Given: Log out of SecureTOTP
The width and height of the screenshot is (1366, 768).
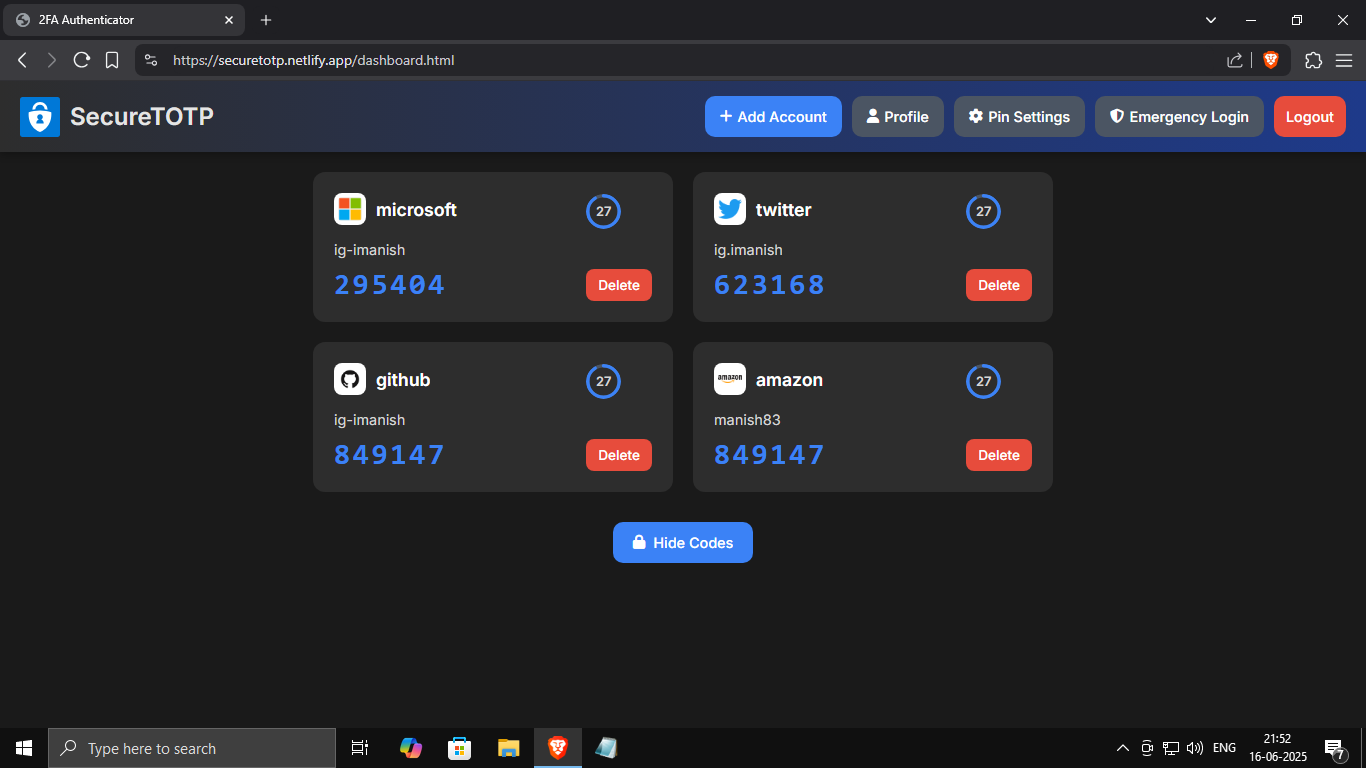Looking at the screenshot, I should click(x=1310, y=117).
